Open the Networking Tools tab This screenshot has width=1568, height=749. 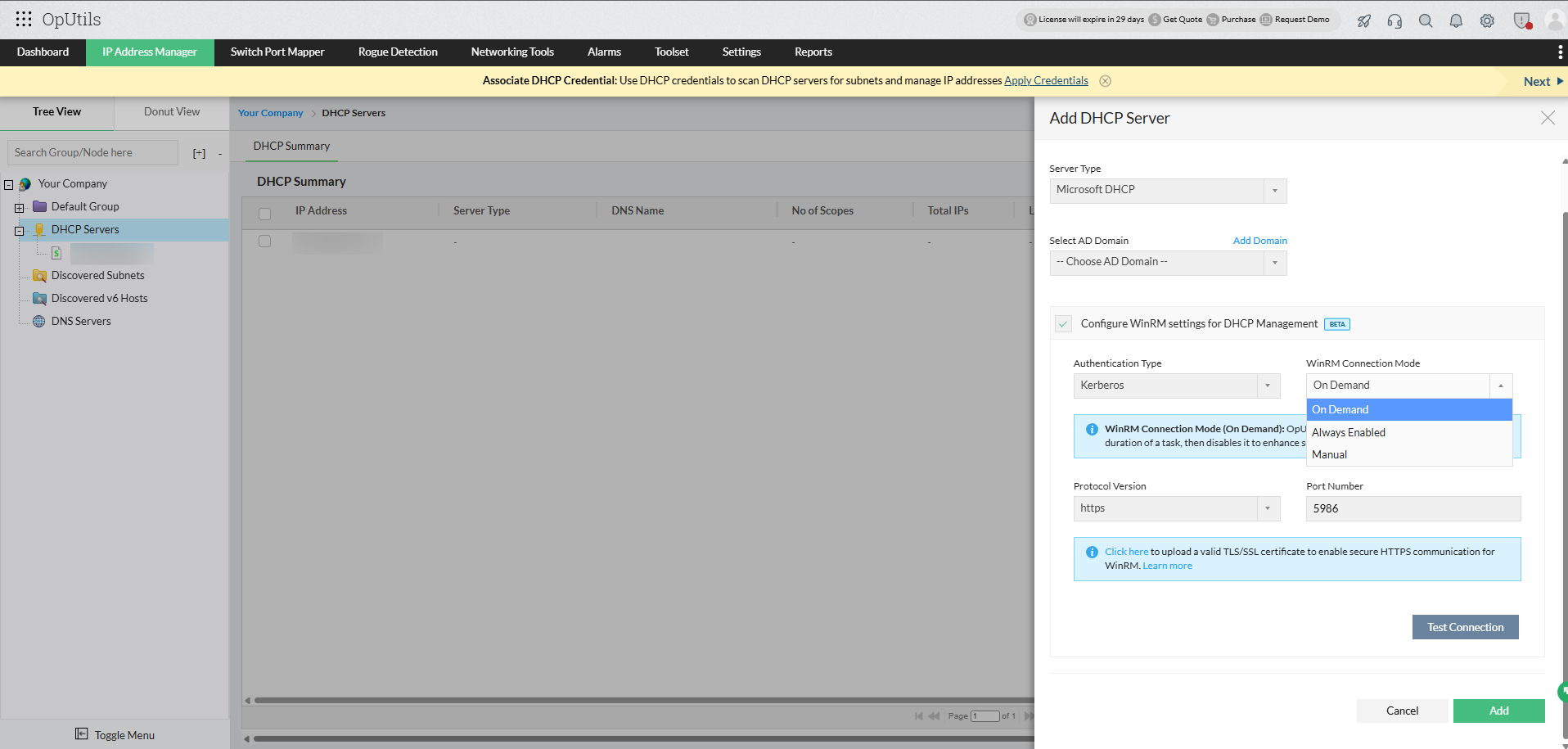512,52
